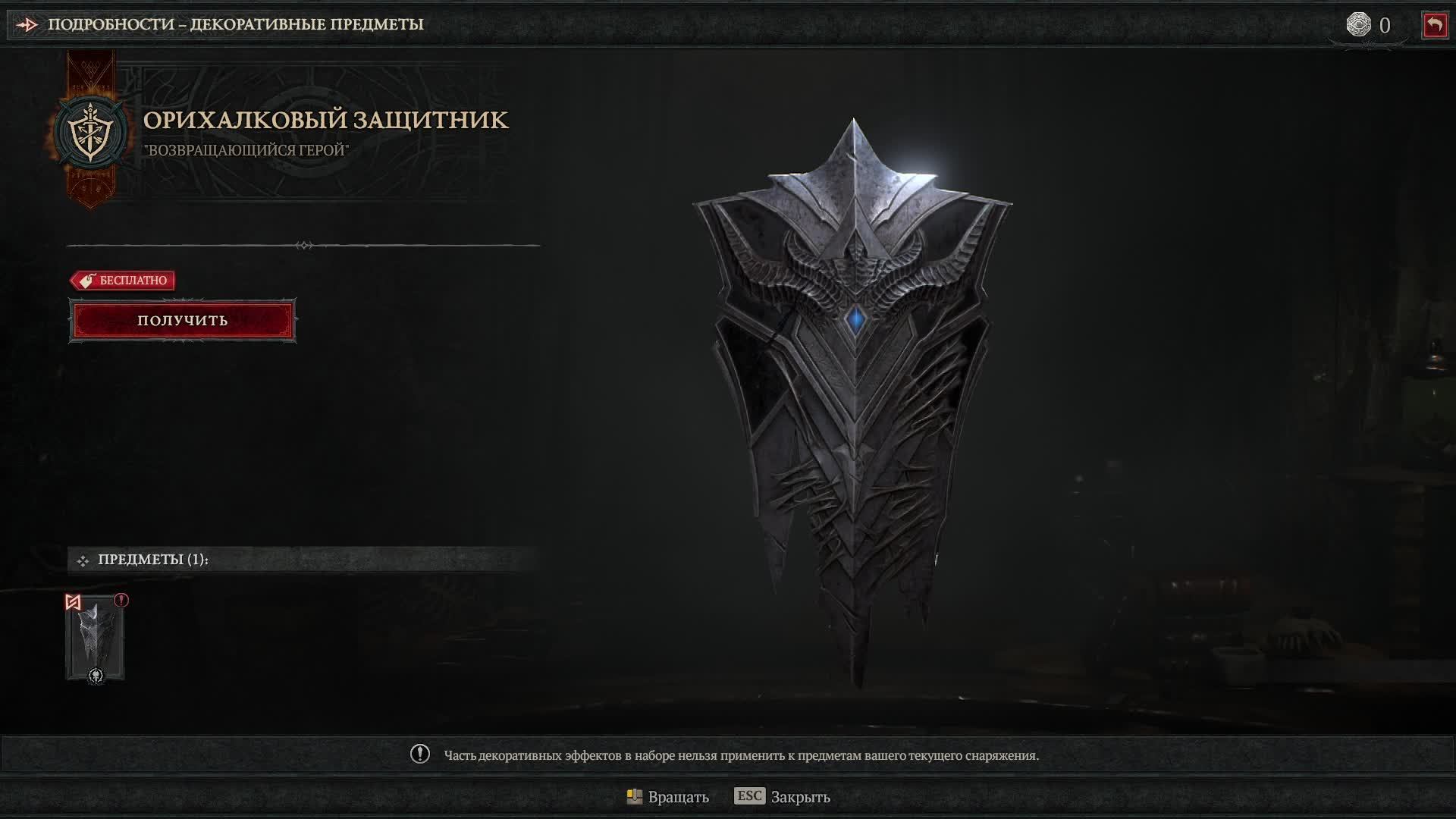Click the red exclamation badge on thumbnail

coord(121,601)
